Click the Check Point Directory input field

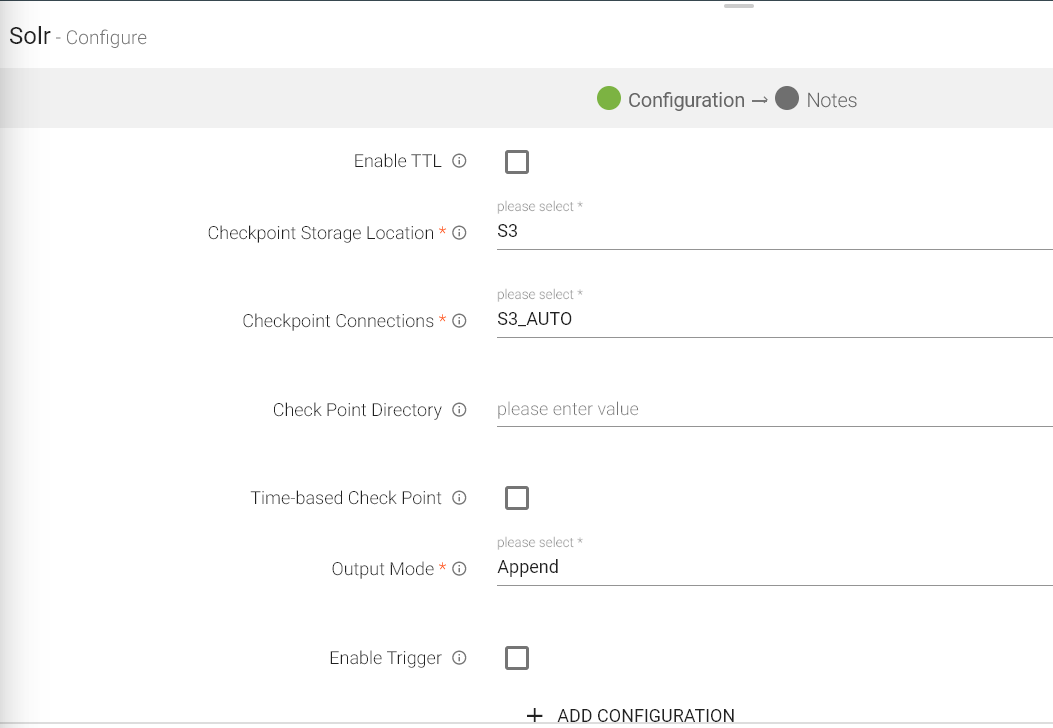point(774,409)
